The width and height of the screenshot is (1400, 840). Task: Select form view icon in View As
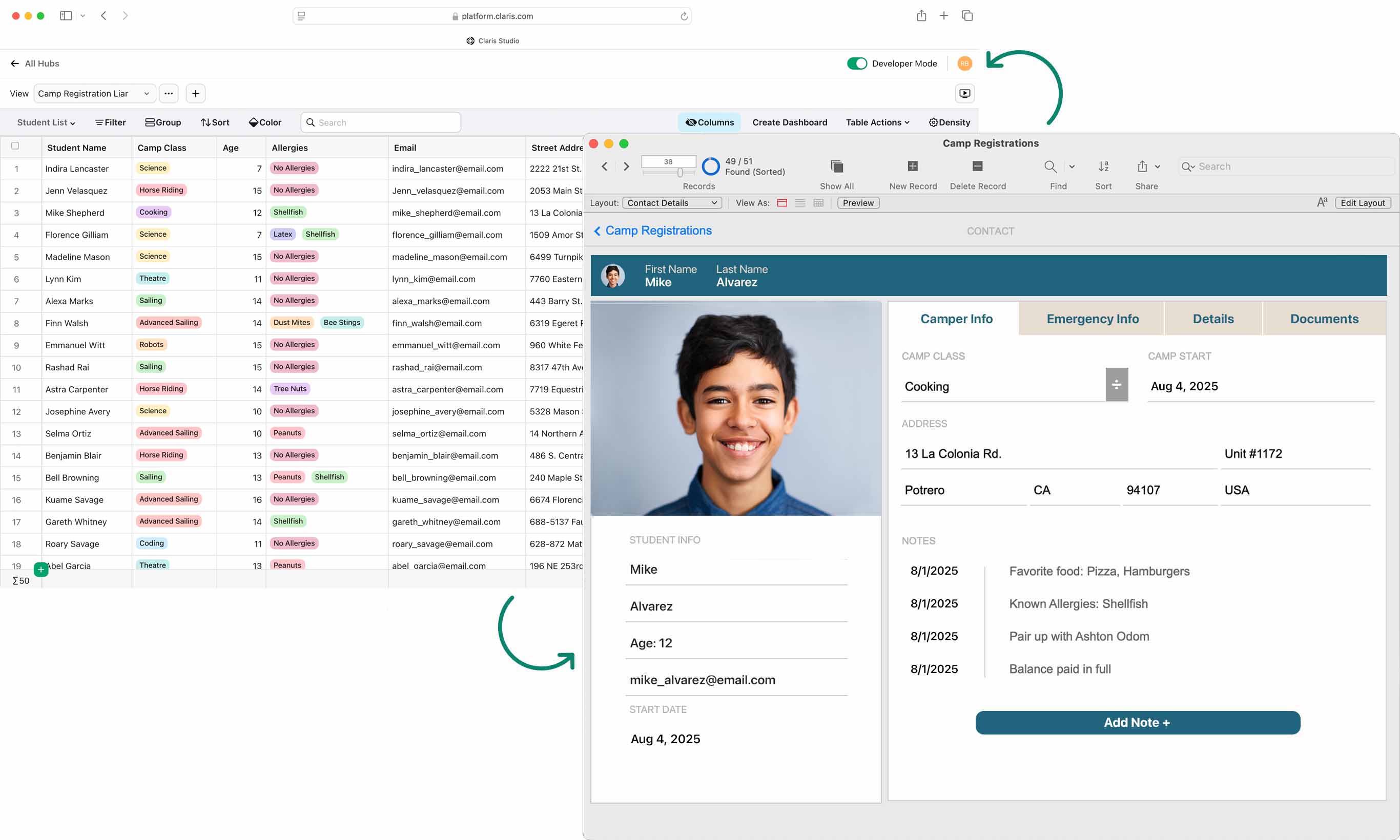(782, 203)
